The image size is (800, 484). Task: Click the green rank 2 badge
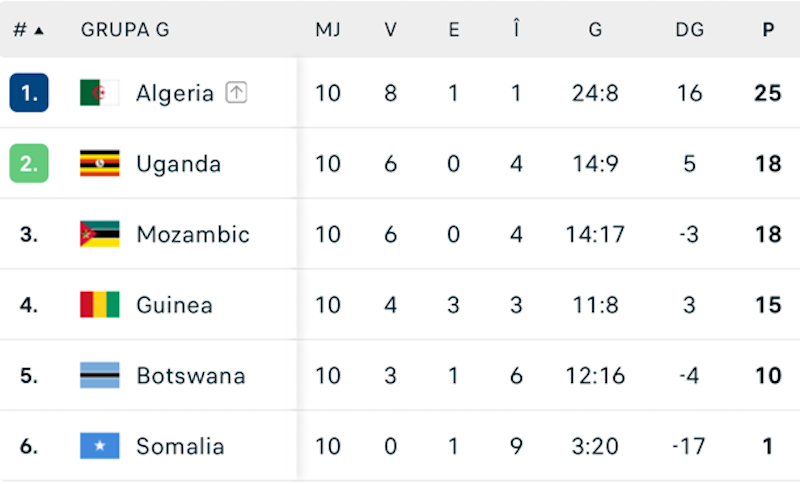(29, 164)
